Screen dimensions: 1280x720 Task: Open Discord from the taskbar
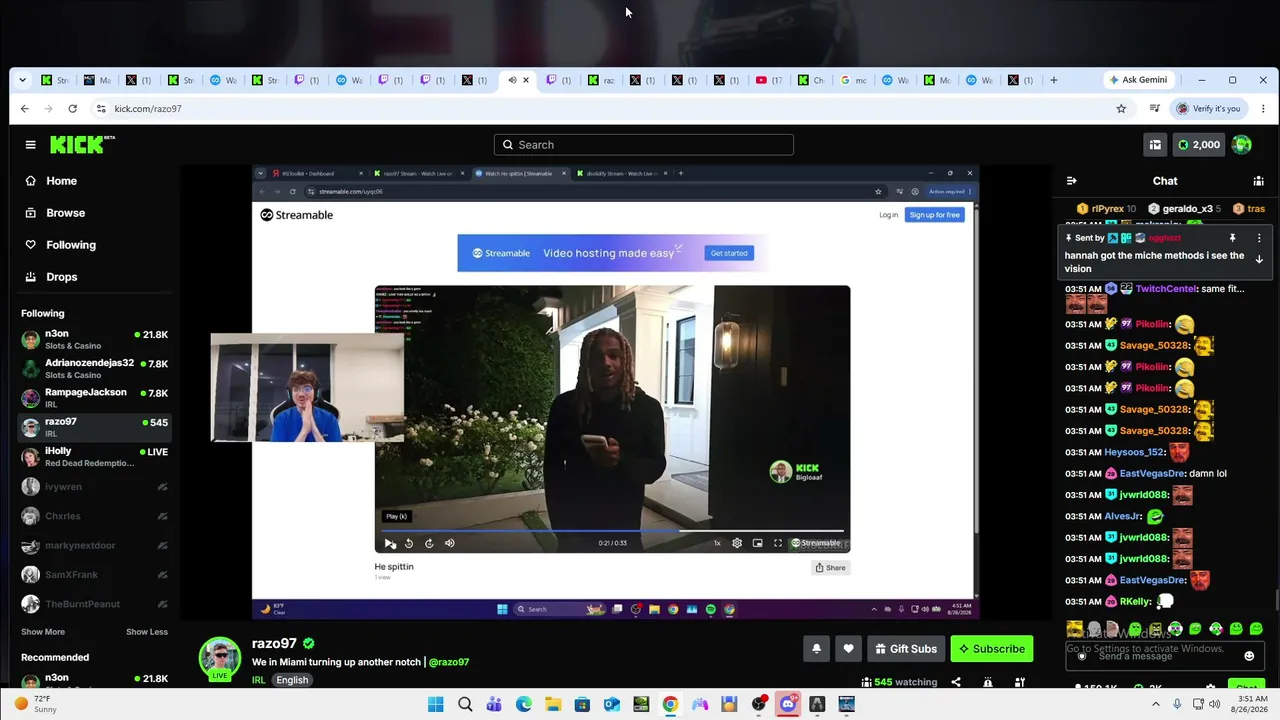(x=788, y=704)
